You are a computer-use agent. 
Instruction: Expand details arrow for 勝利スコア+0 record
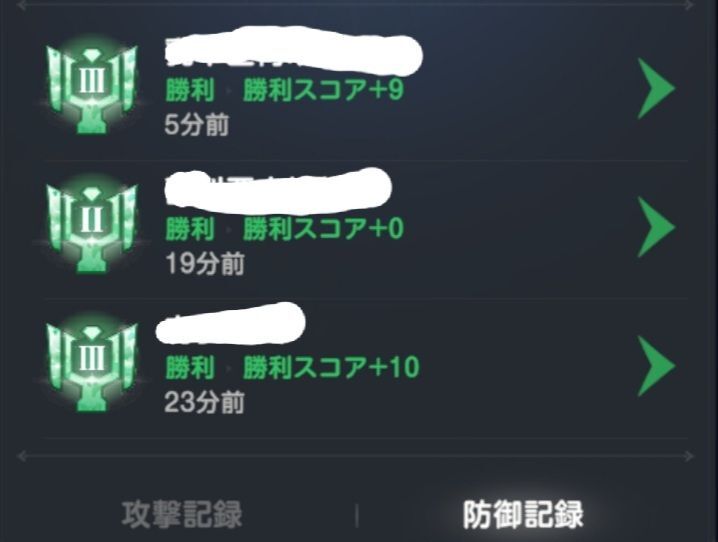656,227
